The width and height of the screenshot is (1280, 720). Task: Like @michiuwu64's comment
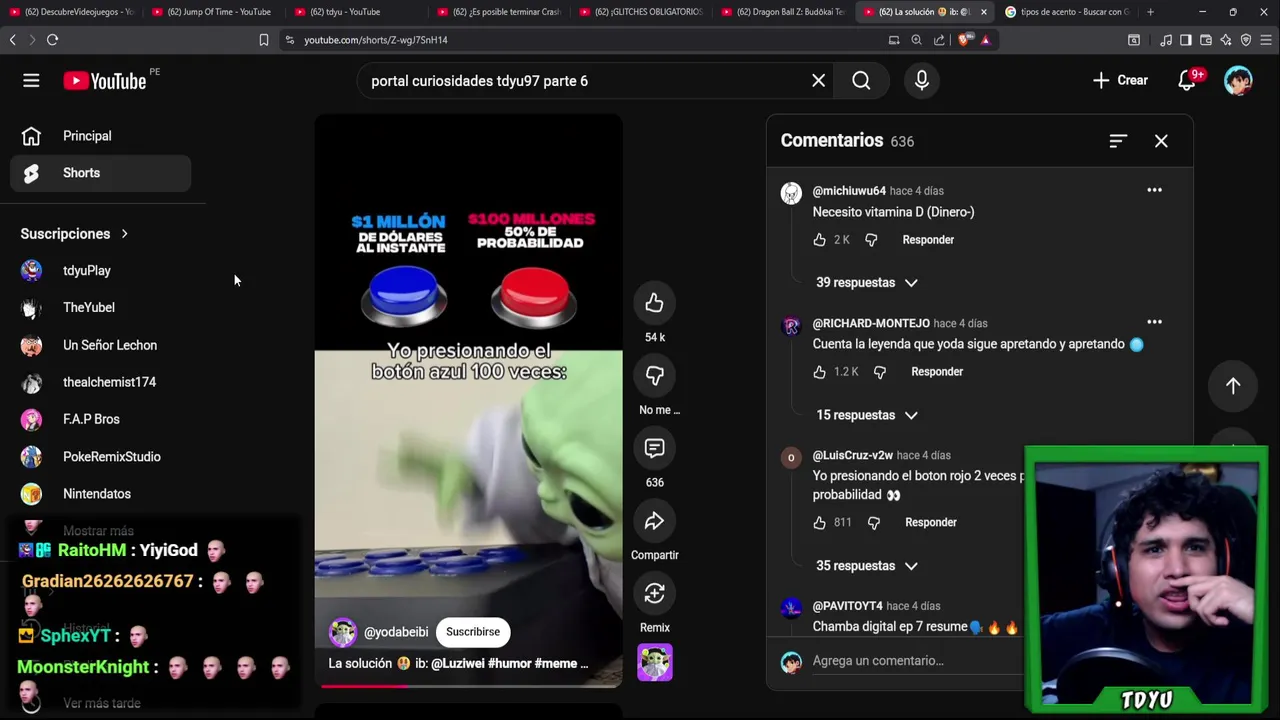pos(819,240)
